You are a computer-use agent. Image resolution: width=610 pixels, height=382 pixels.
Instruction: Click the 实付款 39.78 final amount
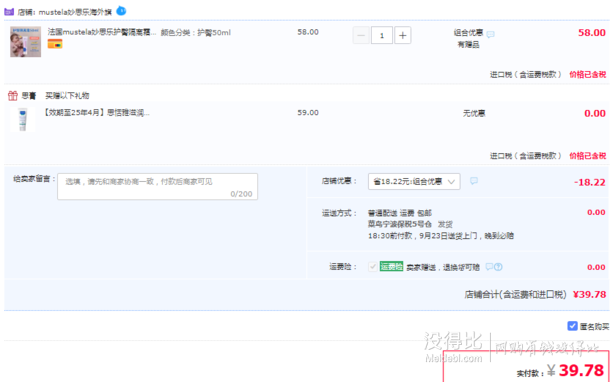click(560, 371)
